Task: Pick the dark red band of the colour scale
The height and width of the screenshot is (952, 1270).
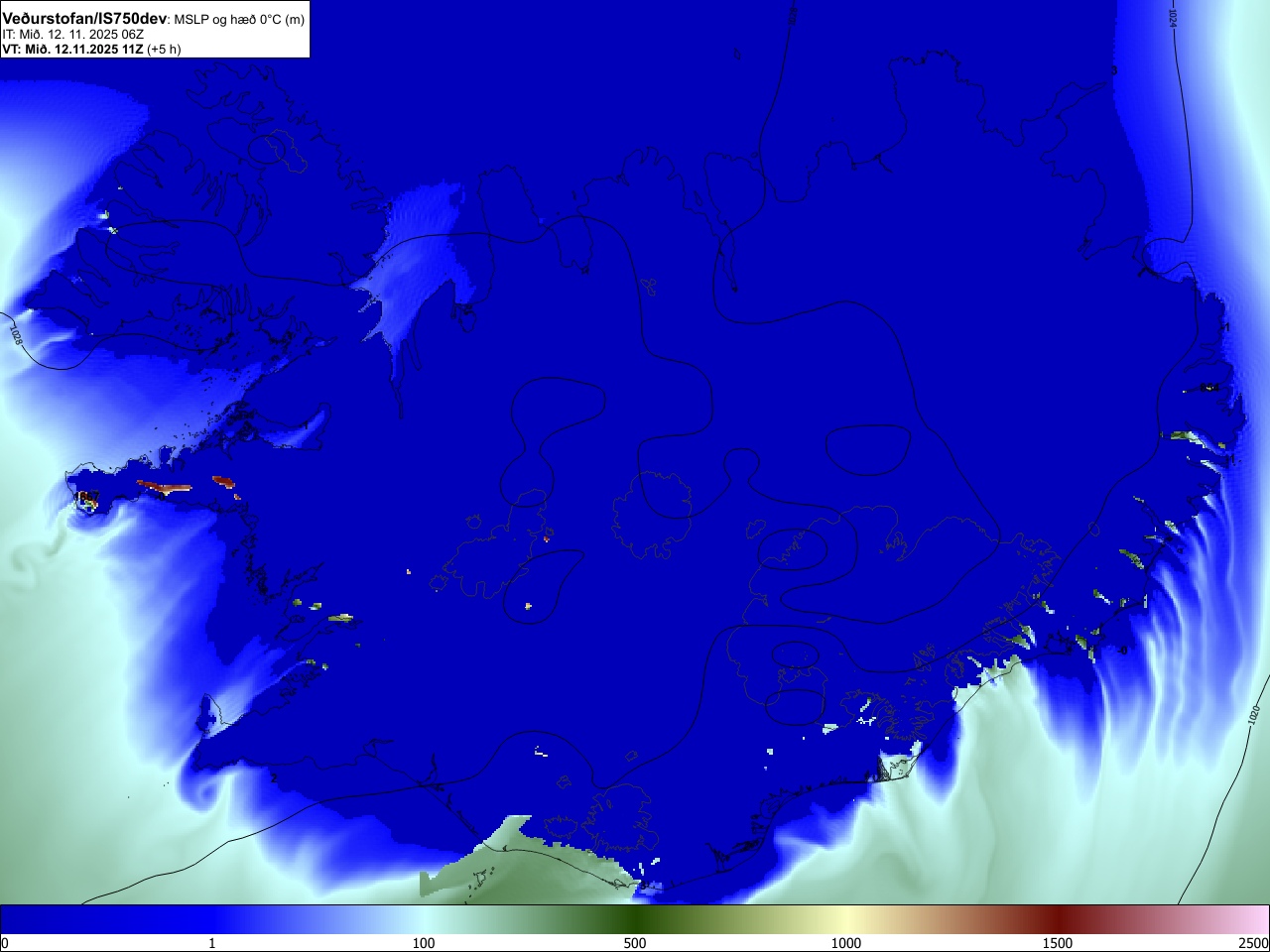Action: click(1058, 919)
